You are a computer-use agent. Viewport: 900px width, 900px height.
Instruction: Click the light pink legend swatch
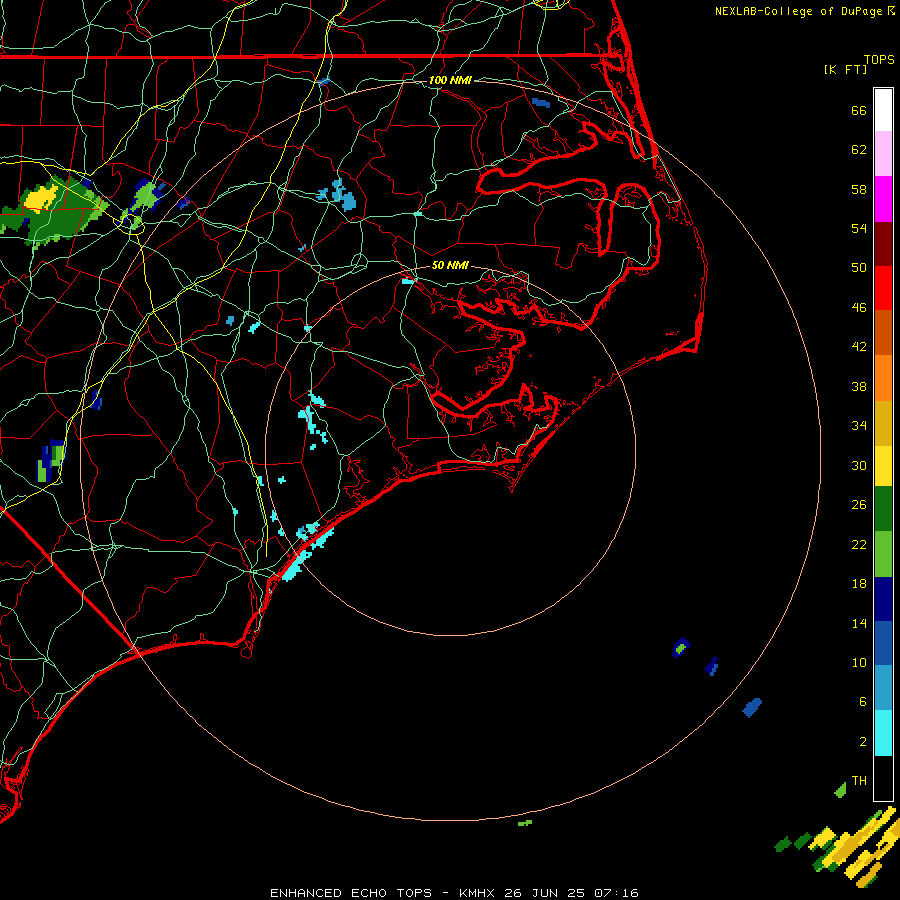pyautogui.click(x=883, y=154)
